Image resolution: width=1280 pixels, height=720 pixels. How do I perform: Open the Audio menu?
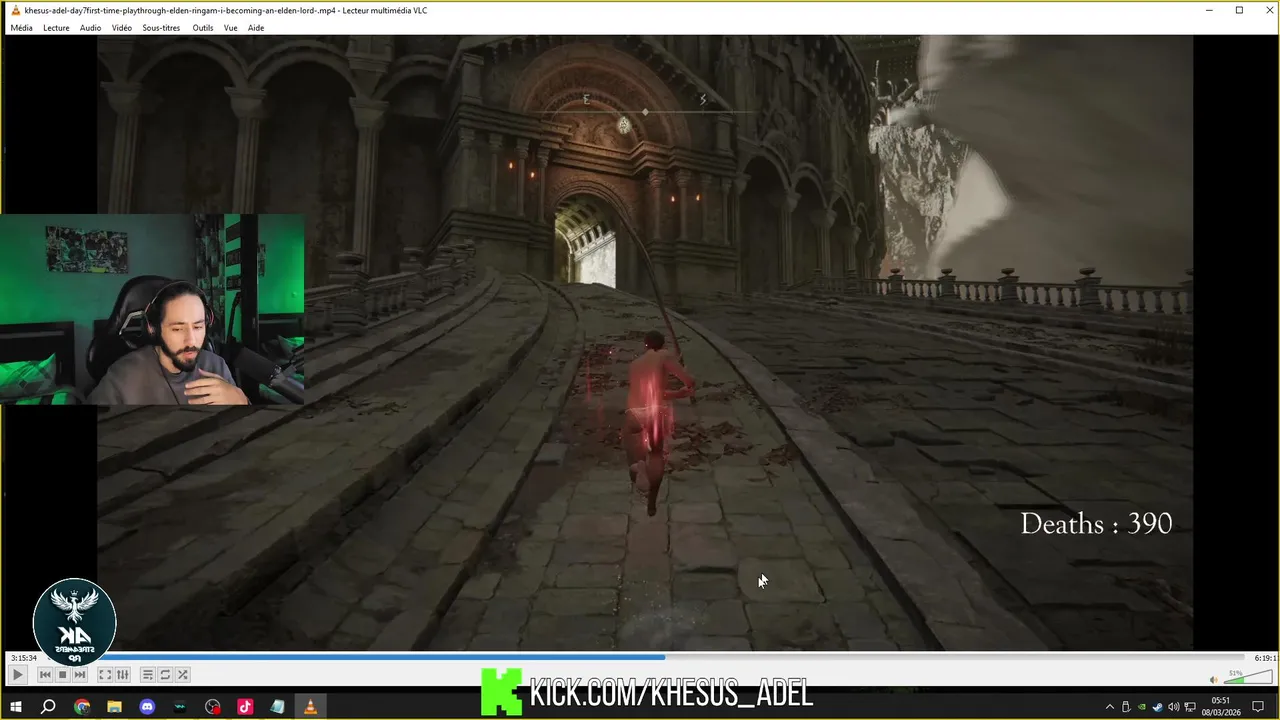point(90,28)
